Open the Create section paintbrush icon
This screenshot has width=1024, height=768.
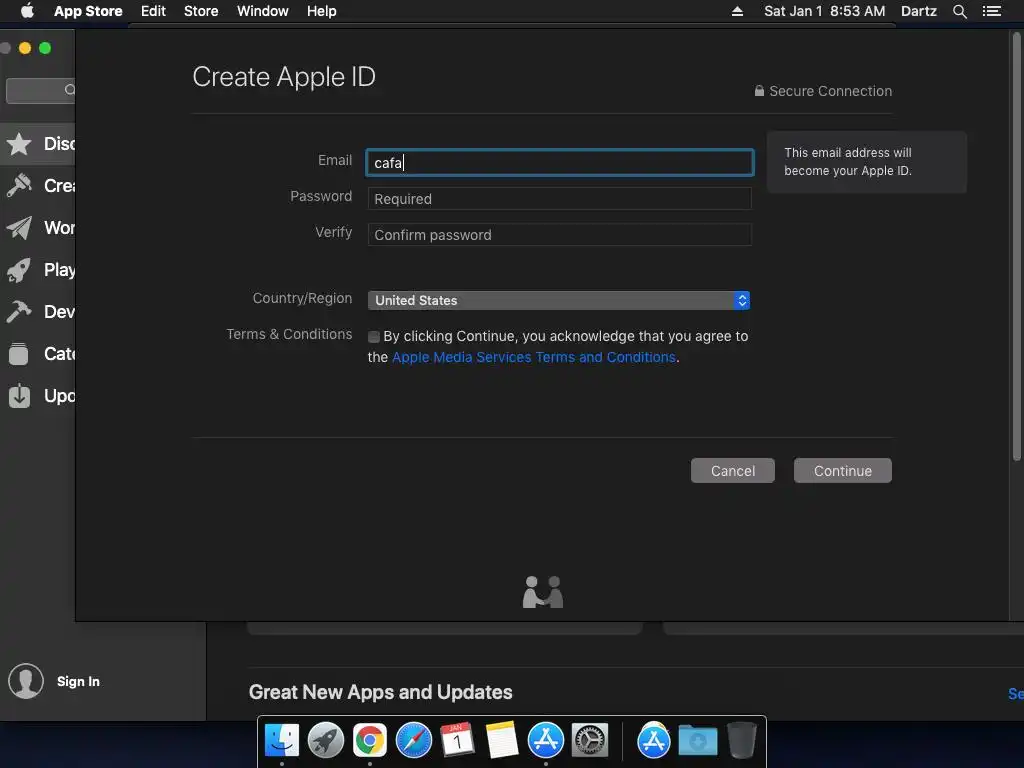pos(19,185)
